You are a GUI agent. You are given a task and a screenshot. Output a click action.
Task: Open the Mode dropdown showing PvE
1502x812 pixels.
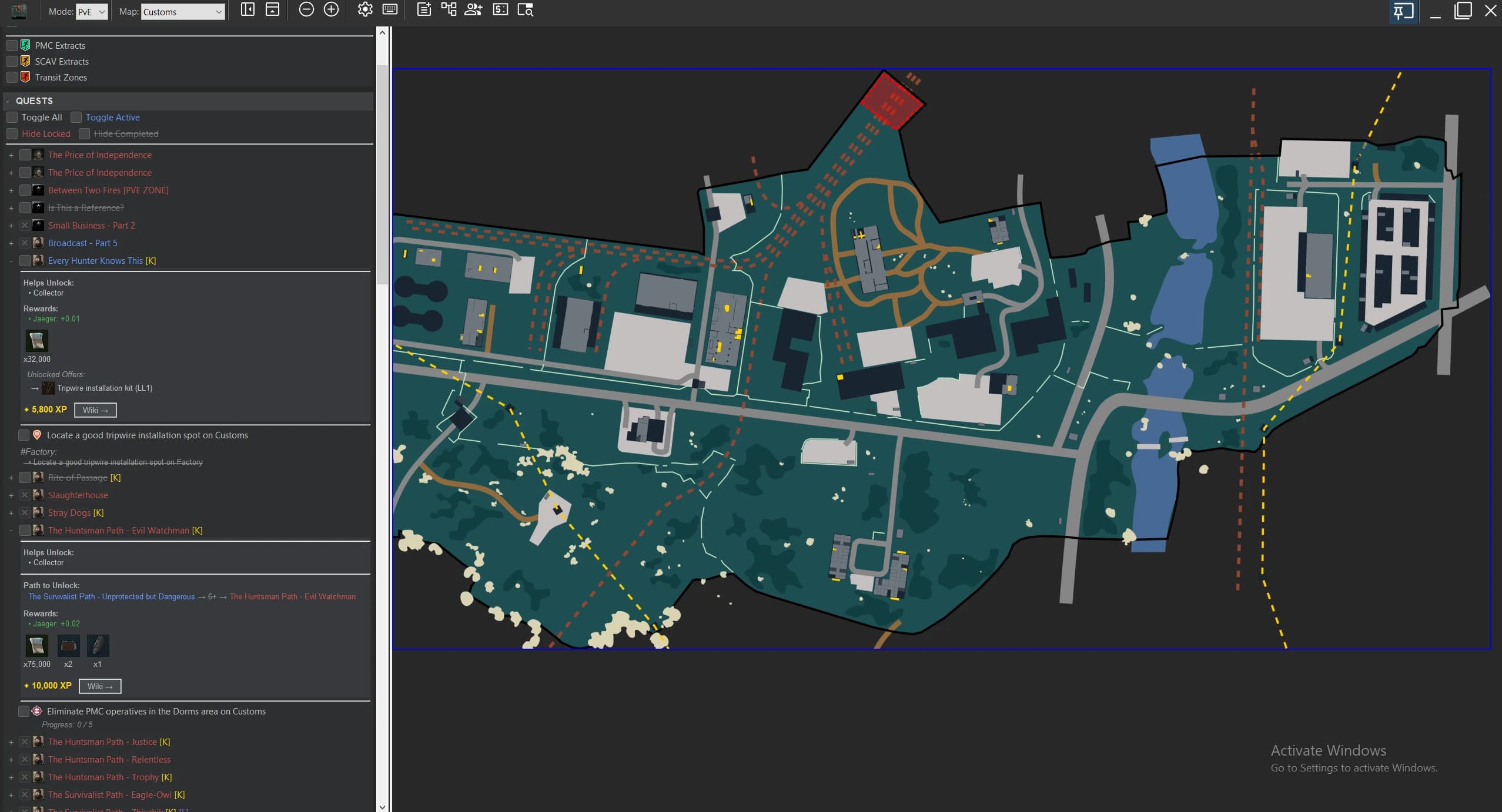[x=92, y=12]
